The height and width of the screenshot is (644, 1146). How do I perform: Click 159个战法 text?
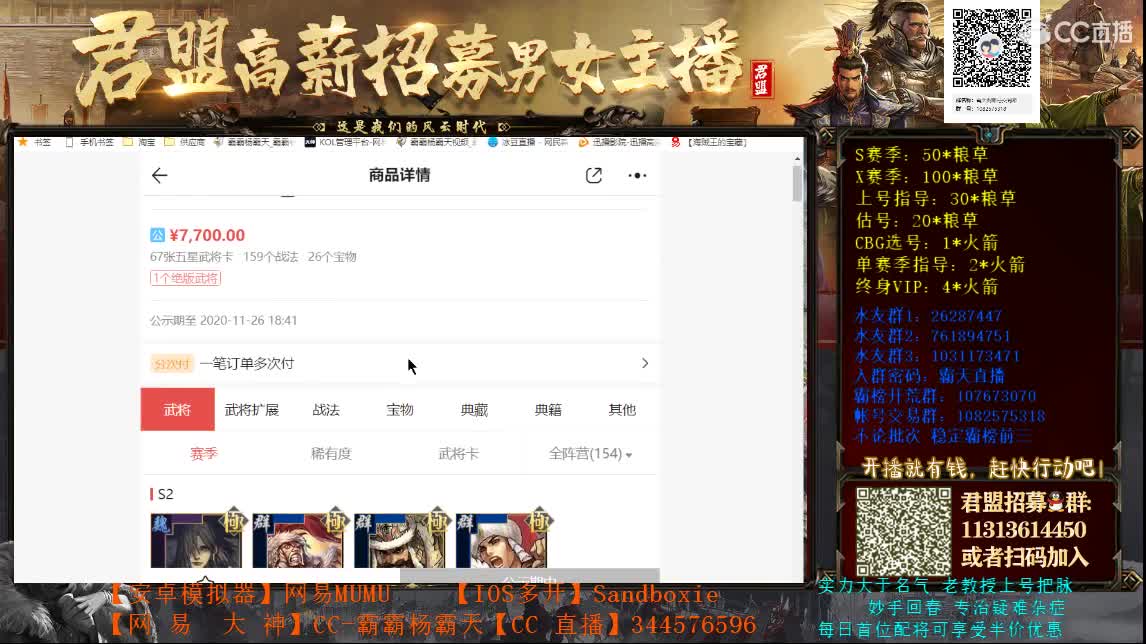click(x=270, y=257)
